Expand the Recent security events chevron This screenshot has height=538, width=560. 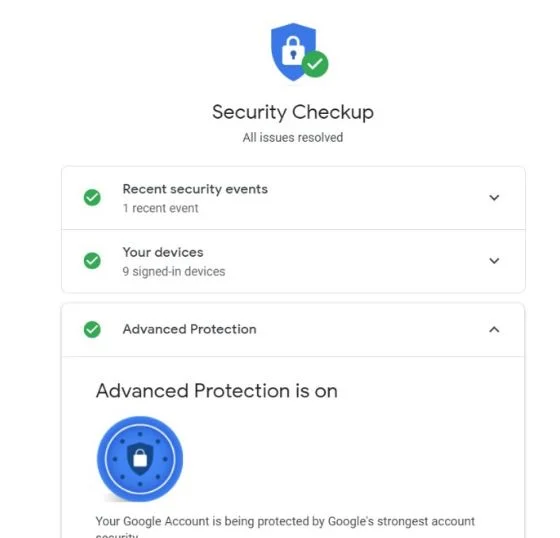[x=494, y=198]
